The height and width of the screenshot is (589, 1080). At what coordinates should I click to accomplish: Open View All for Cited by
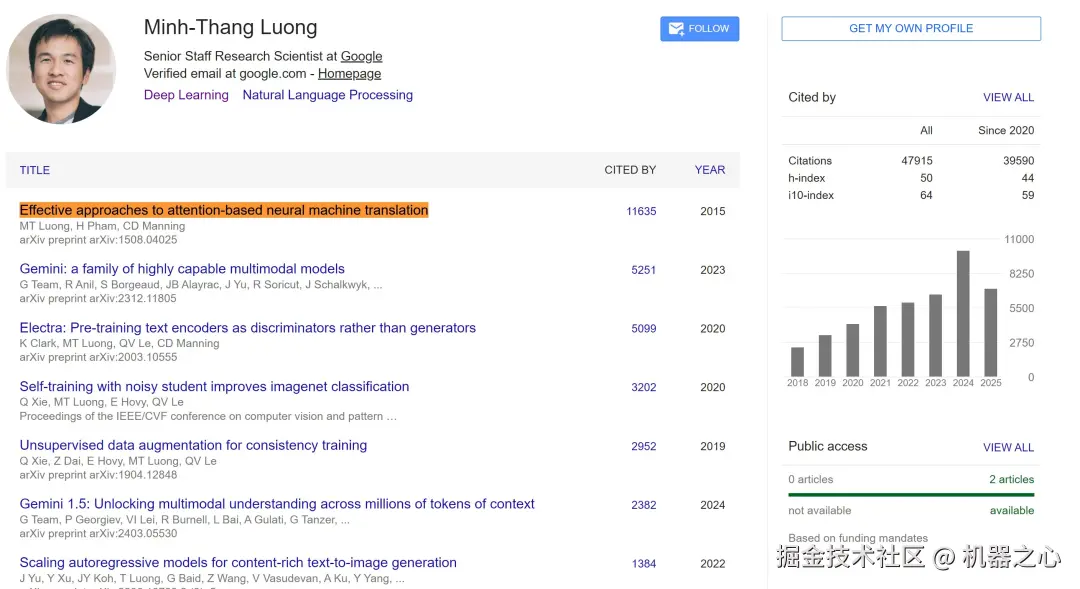pos(1008,97)
